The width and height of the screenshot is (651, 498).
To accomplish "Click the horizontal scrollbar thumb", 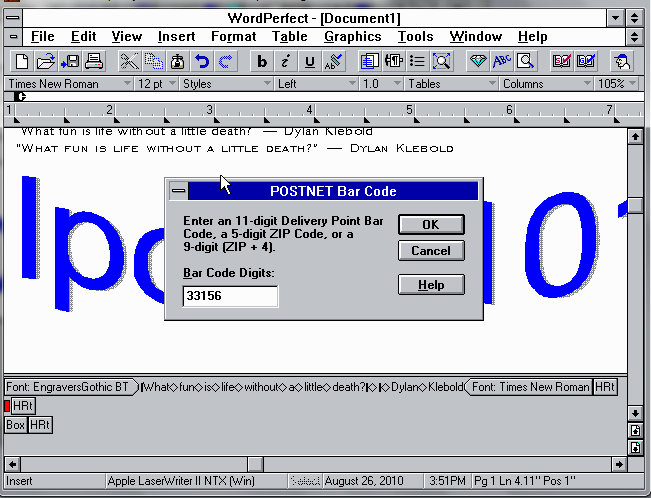I will (255, 464).
